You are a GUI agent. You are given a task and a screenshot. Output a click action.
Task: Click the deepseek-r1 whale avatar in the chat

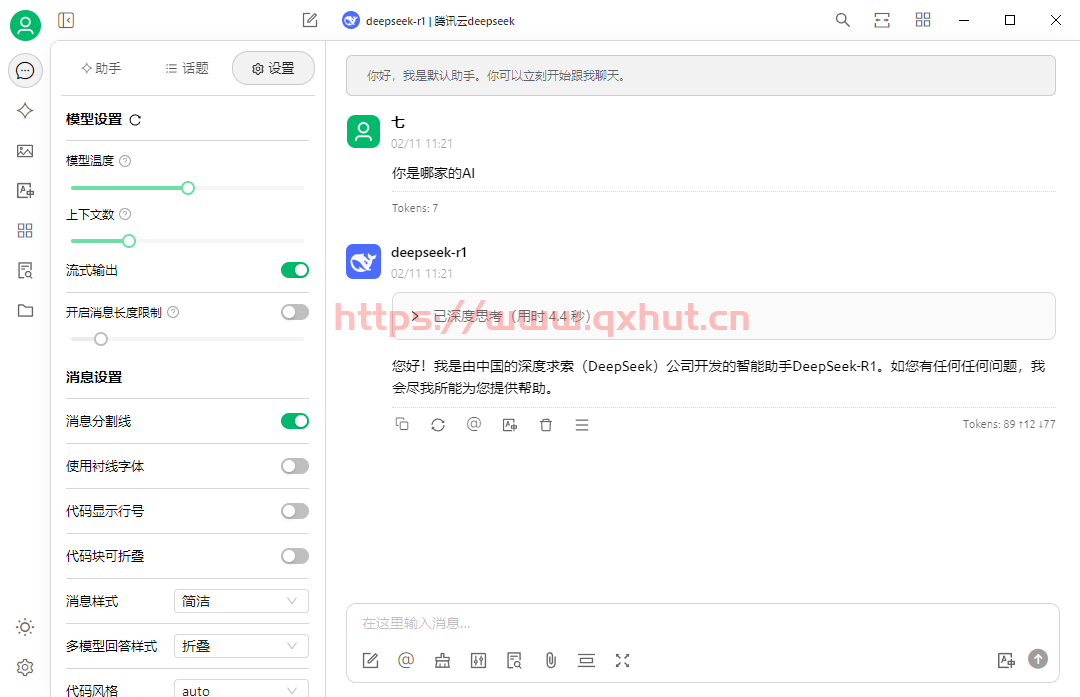click(x=363, y=262)
